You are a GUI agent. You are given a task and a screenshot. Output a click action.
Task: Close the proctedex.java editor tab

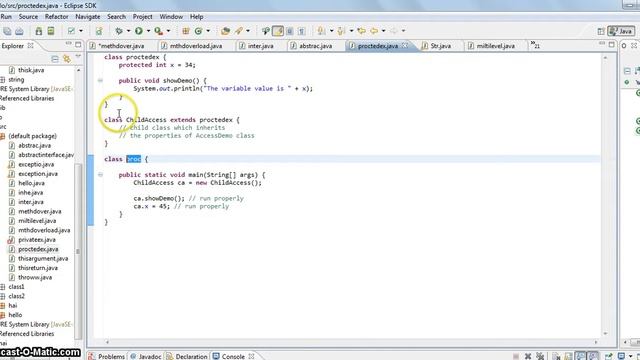tap(405, 45)
